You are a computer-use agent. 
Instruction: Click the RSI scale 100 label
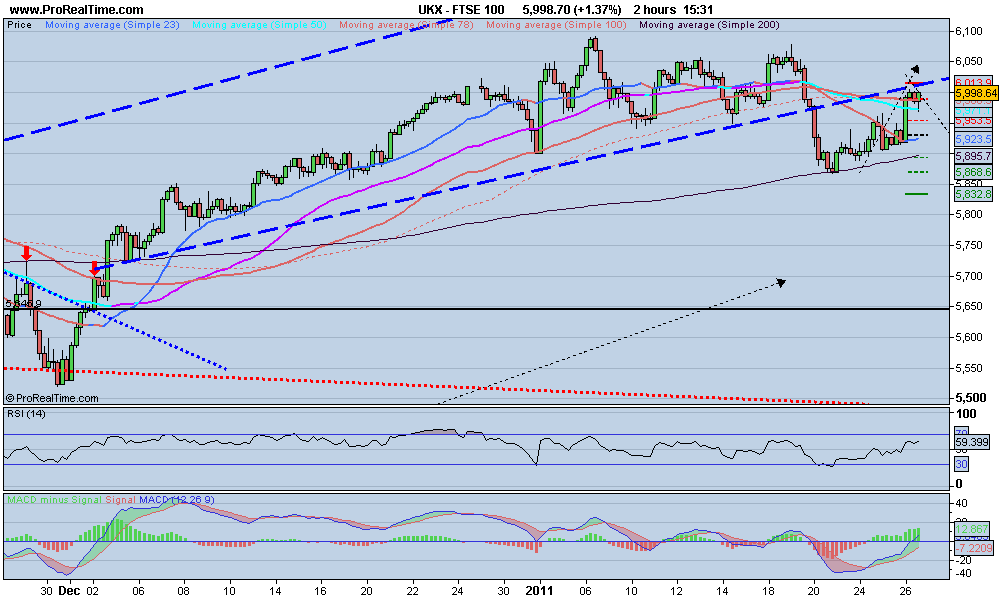964,414
